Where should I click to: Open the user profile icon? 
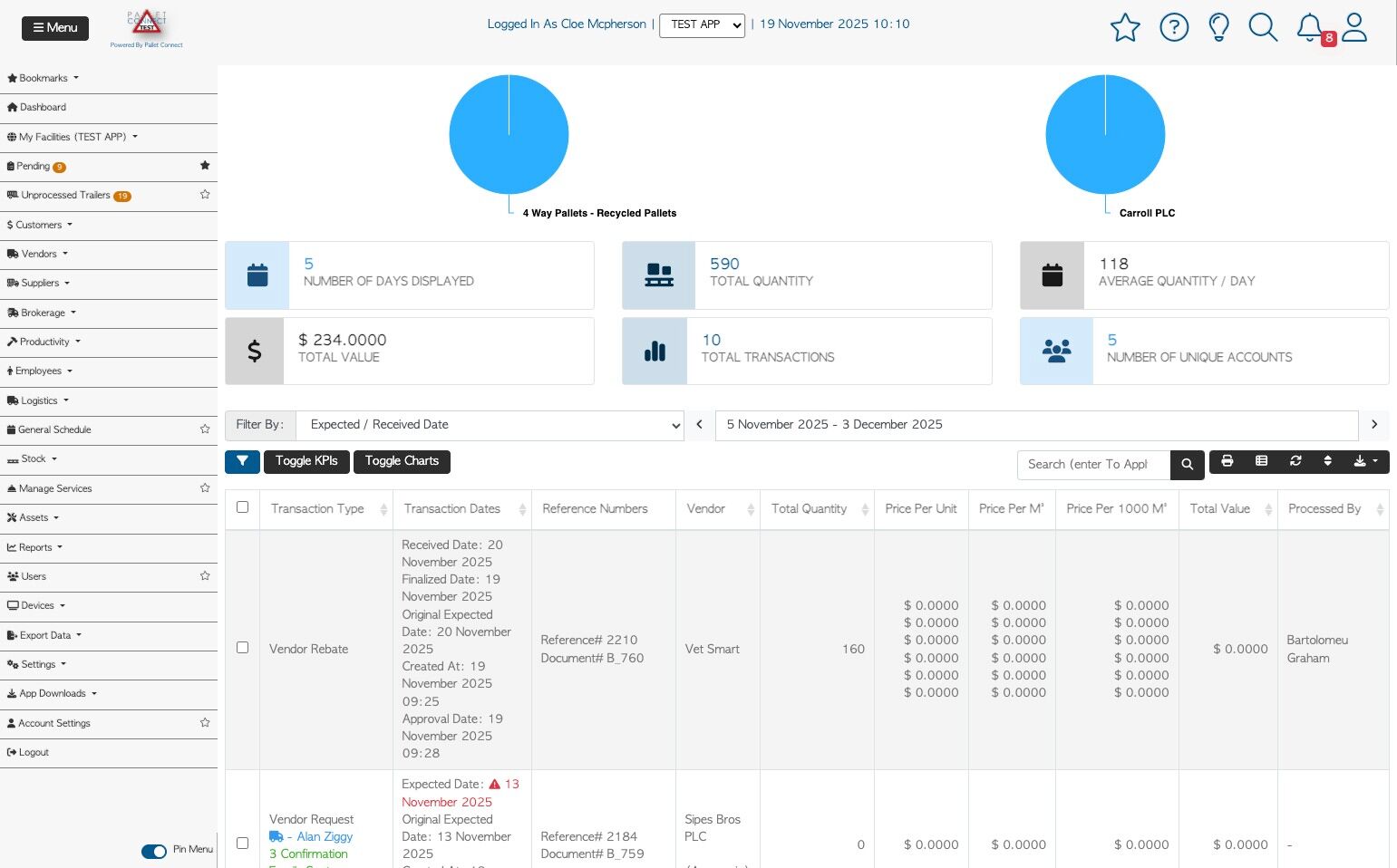pos(1354,27)
